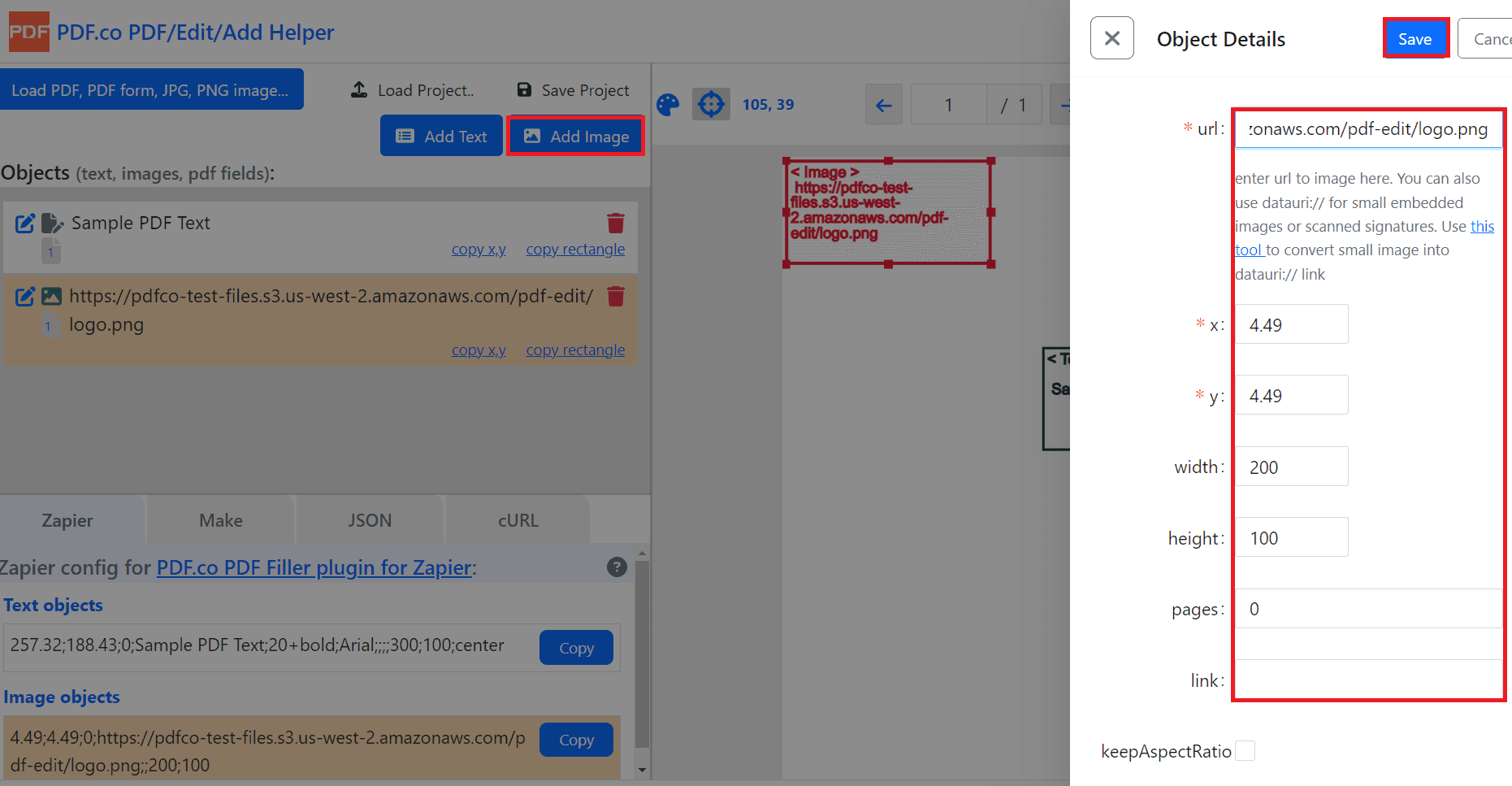
Task: Click the edit icon for logo.png image
Action: 24,297
